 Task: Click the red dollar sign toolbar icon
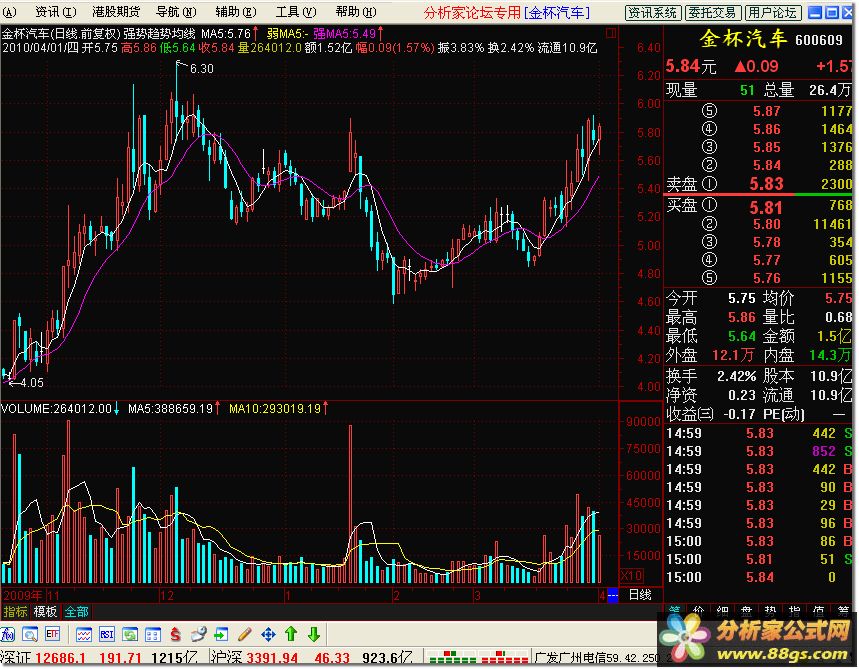[175, 635]
